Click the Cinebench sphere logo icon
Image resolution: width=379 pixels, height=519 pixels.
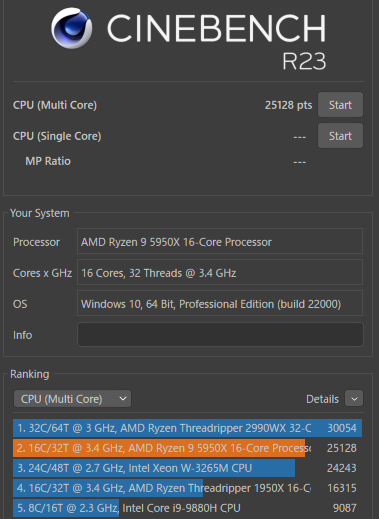click(x=72, y=28)
